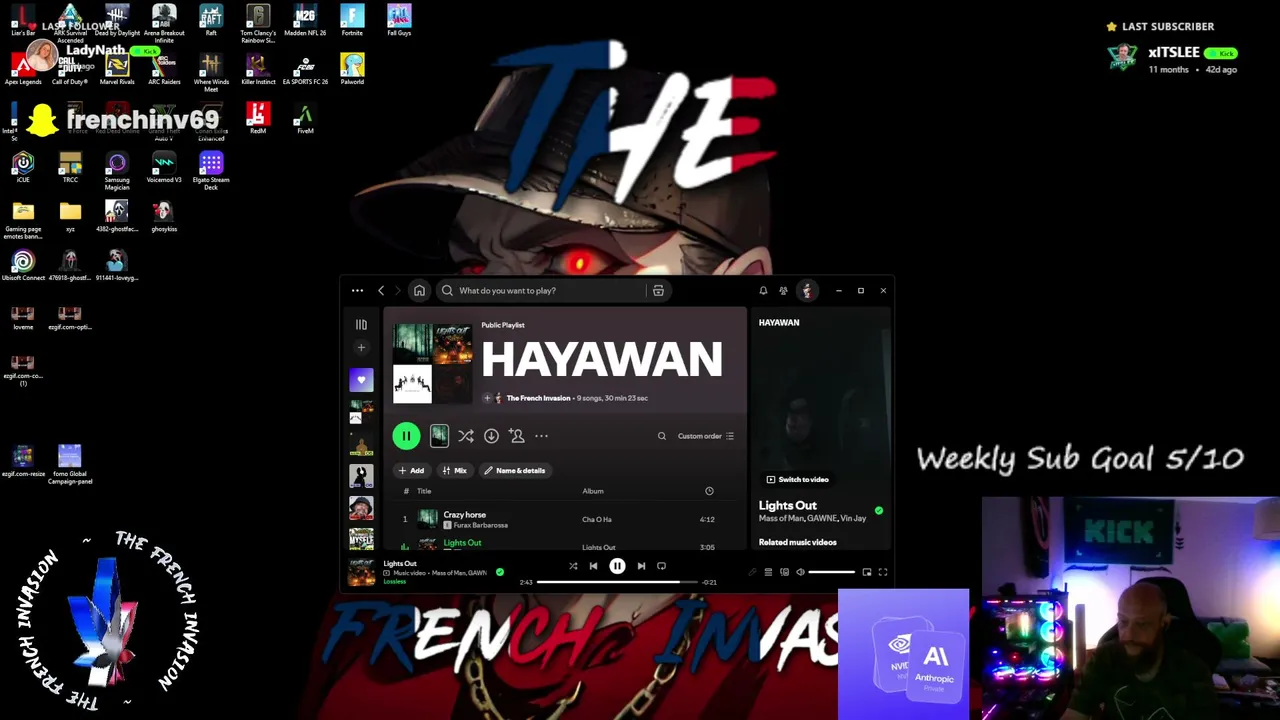
Task: Toggle saved checkmark in the bottom player bar
Action: pyautogui.click(x=500, y=573)
